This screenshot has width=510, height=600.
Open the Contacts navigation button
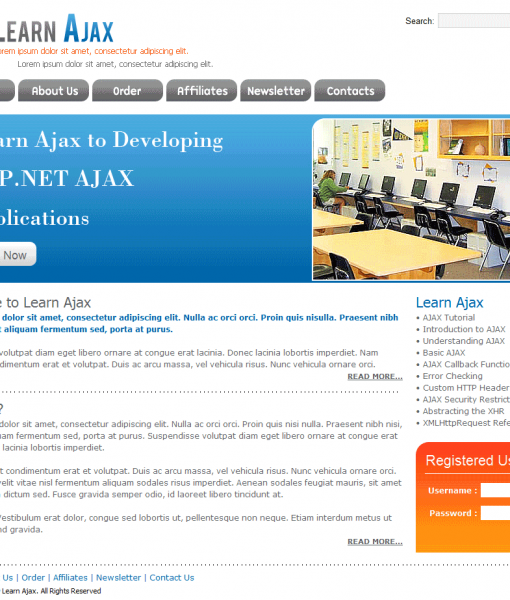coord(350,91)
